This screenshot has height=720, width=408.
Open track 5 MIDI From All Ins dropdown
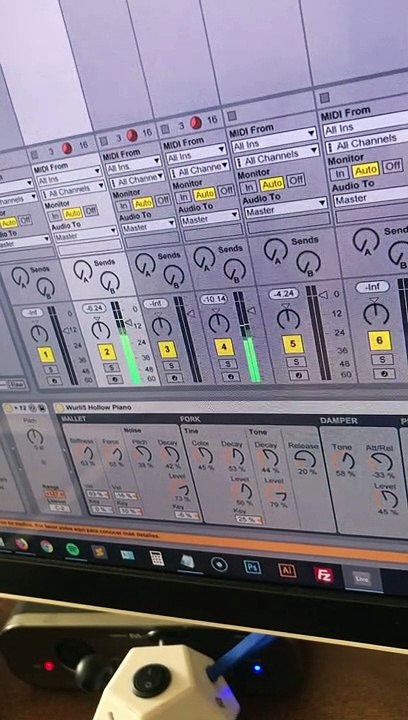point(274,140)
